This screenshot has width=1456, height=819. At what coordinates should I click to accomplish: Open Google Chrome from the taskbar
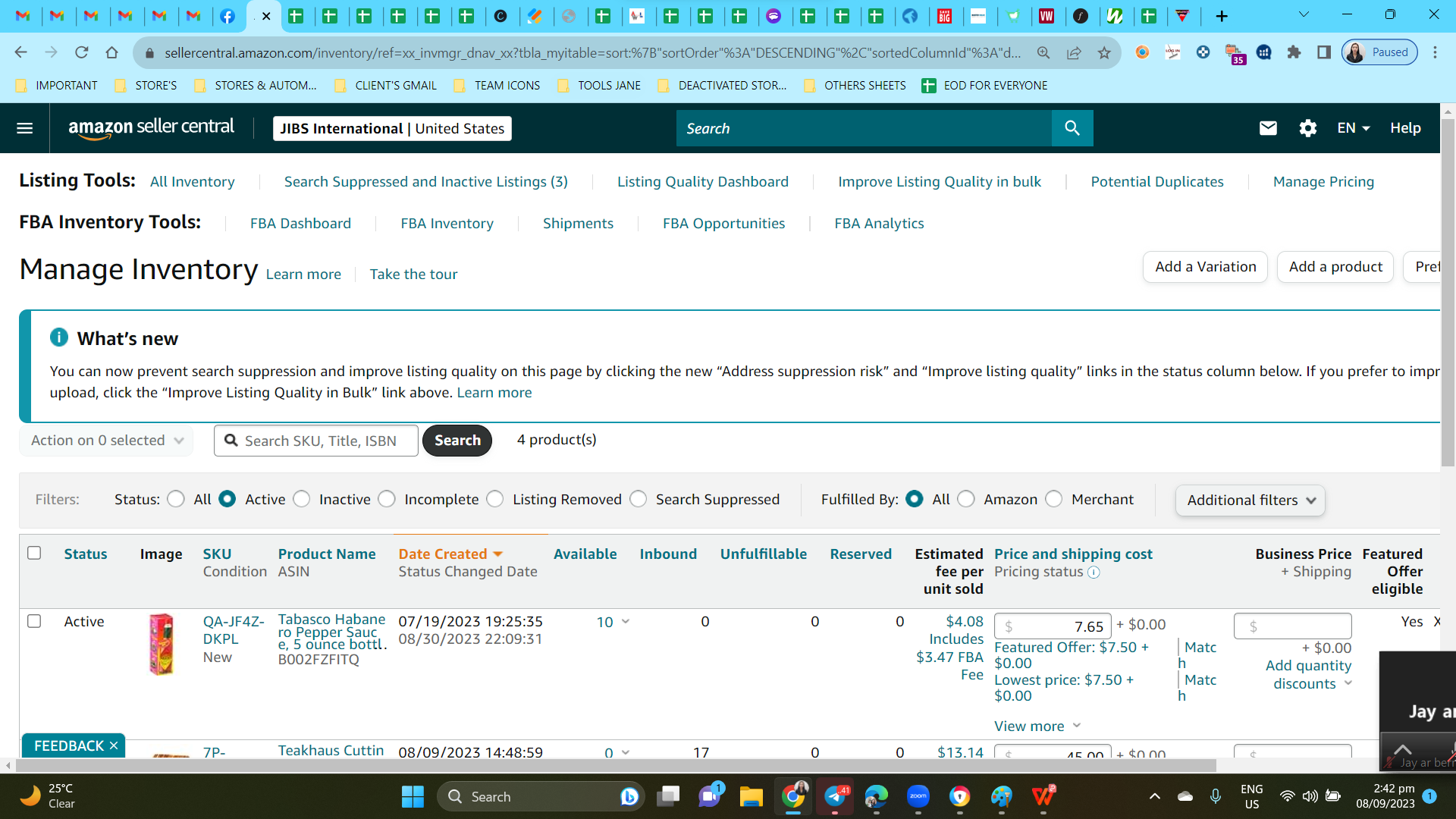pos(793,796)
